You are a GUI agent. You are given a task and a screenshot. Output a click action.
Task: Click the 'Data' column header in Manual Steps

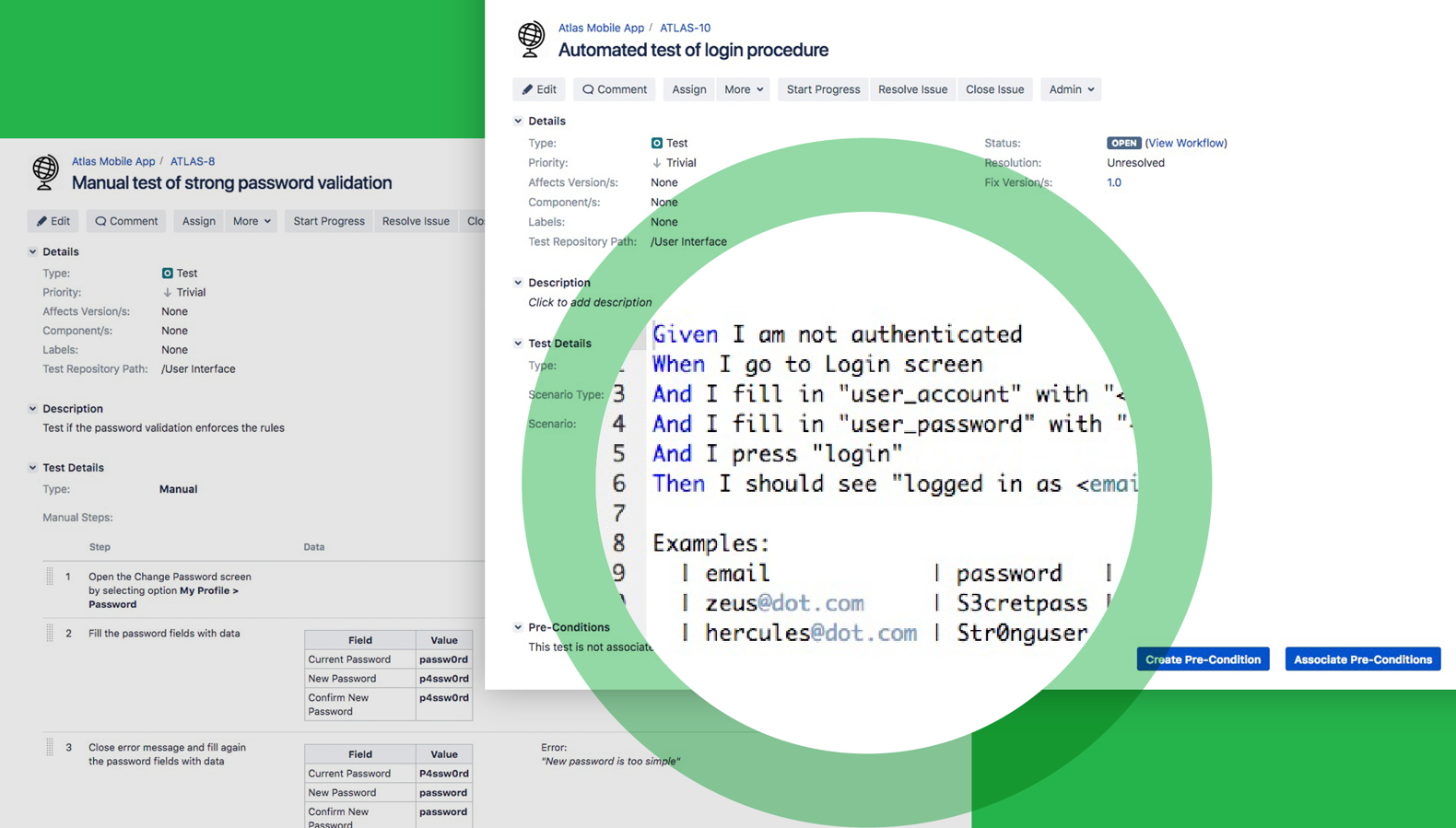point(314,547)
